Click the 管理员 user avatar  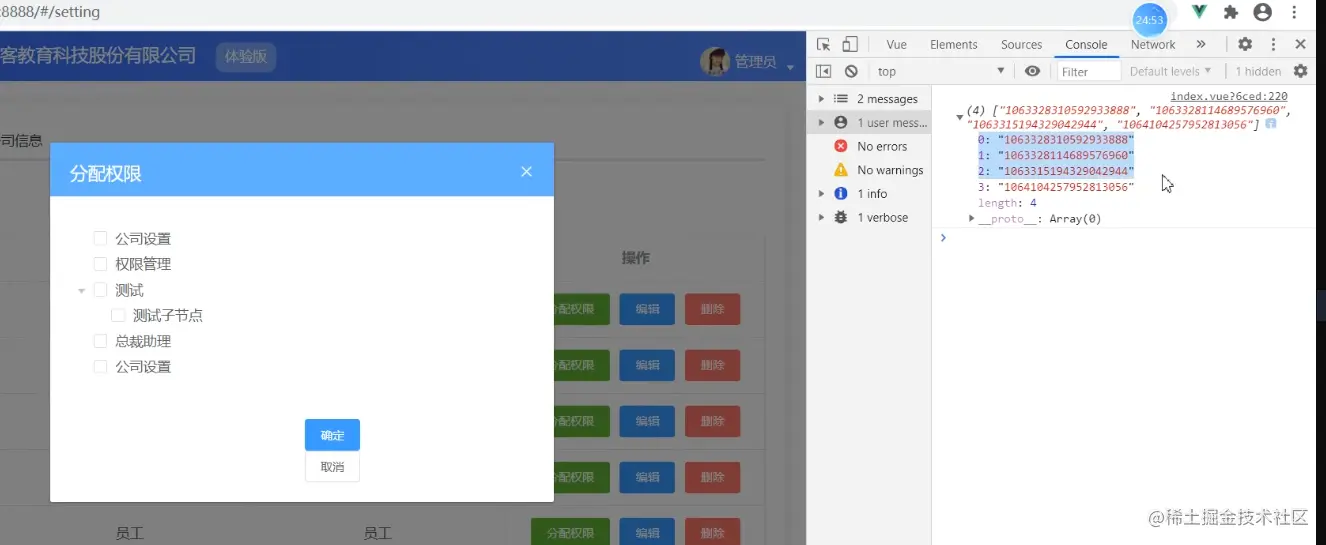pyautogui.click(x=715, y=61)
